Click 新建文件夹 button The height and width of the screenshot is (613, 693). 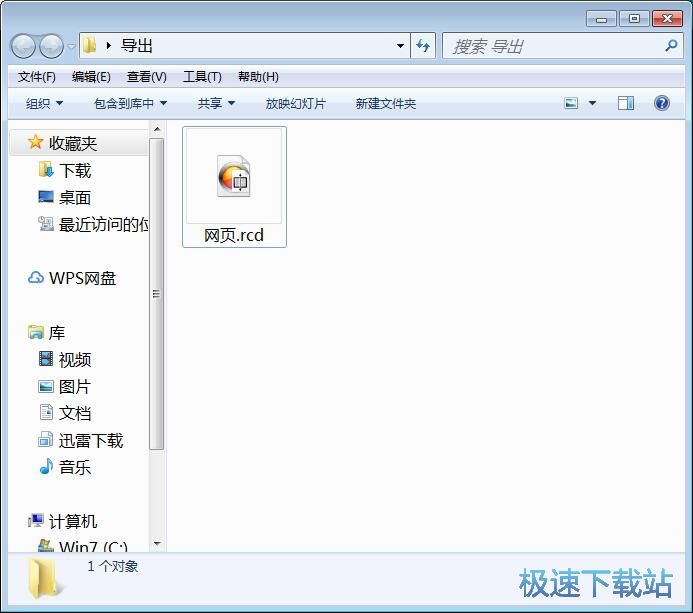(386, 103)
